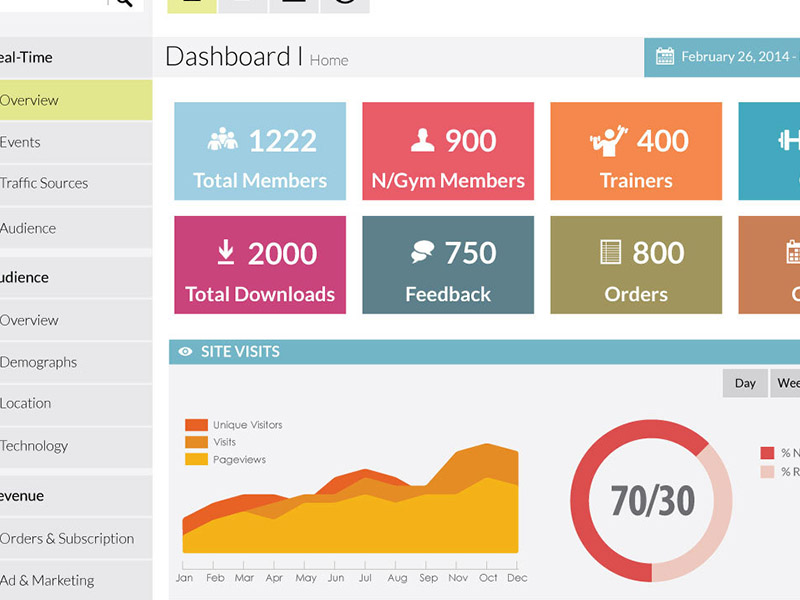Click the 70/30 donut chart center
The image size is (800, 600).
[x=652, y=501]
